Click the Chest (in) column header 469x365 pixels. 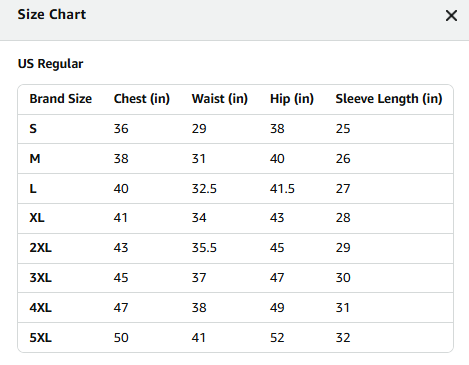tap(142, 99)
